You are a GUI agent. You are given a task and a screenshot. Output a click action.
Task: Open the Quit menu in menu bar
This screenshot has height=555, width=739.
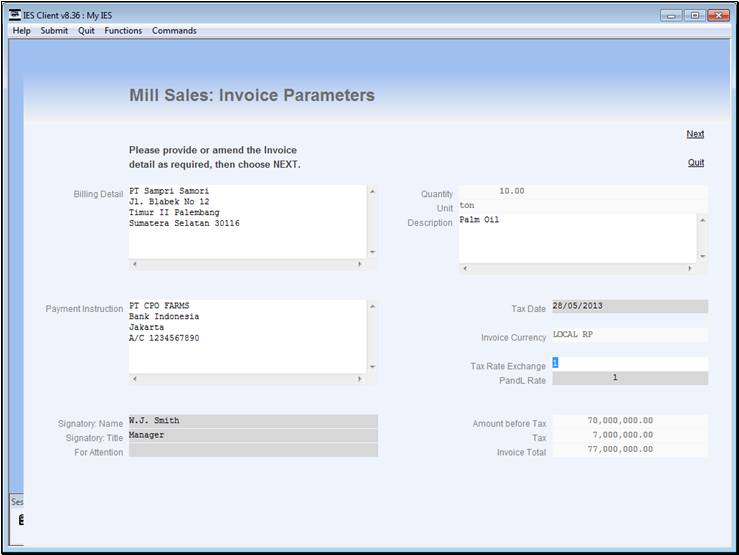coord(86,31)
